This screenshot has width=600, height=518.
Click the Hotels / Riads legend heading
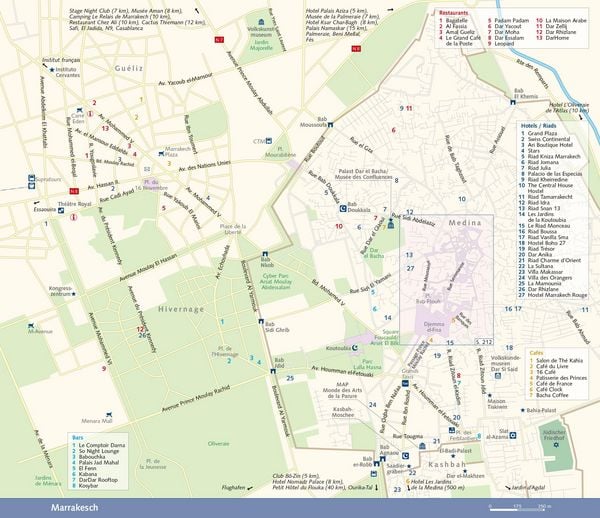point(539,125)
